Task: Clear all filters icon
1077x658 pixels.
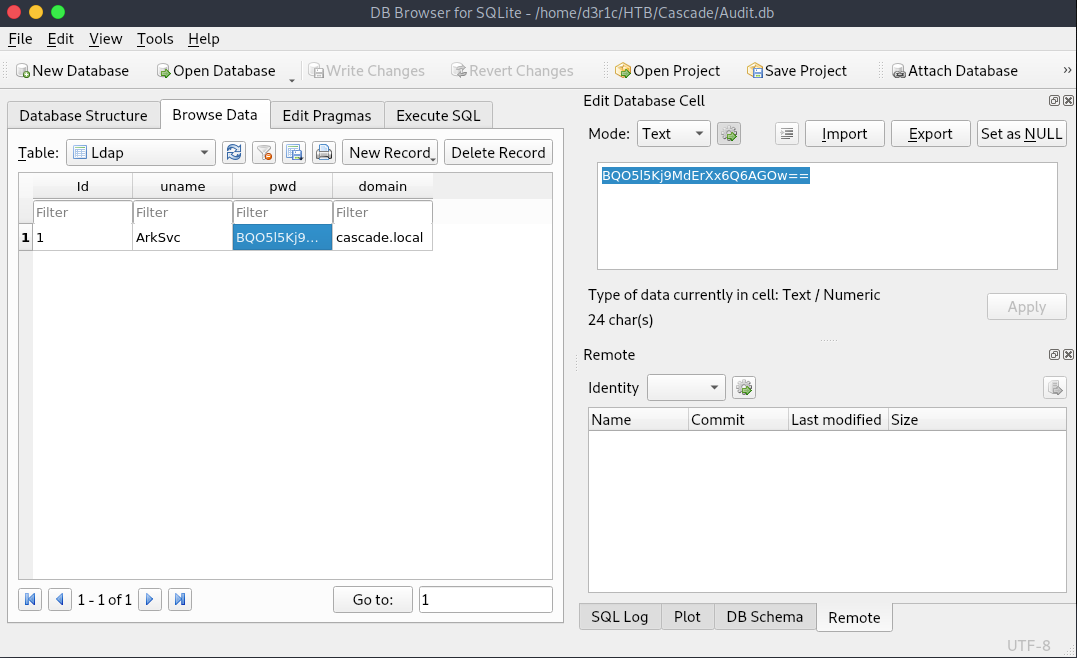Action: pyautogui.click(x=264, y=152)
